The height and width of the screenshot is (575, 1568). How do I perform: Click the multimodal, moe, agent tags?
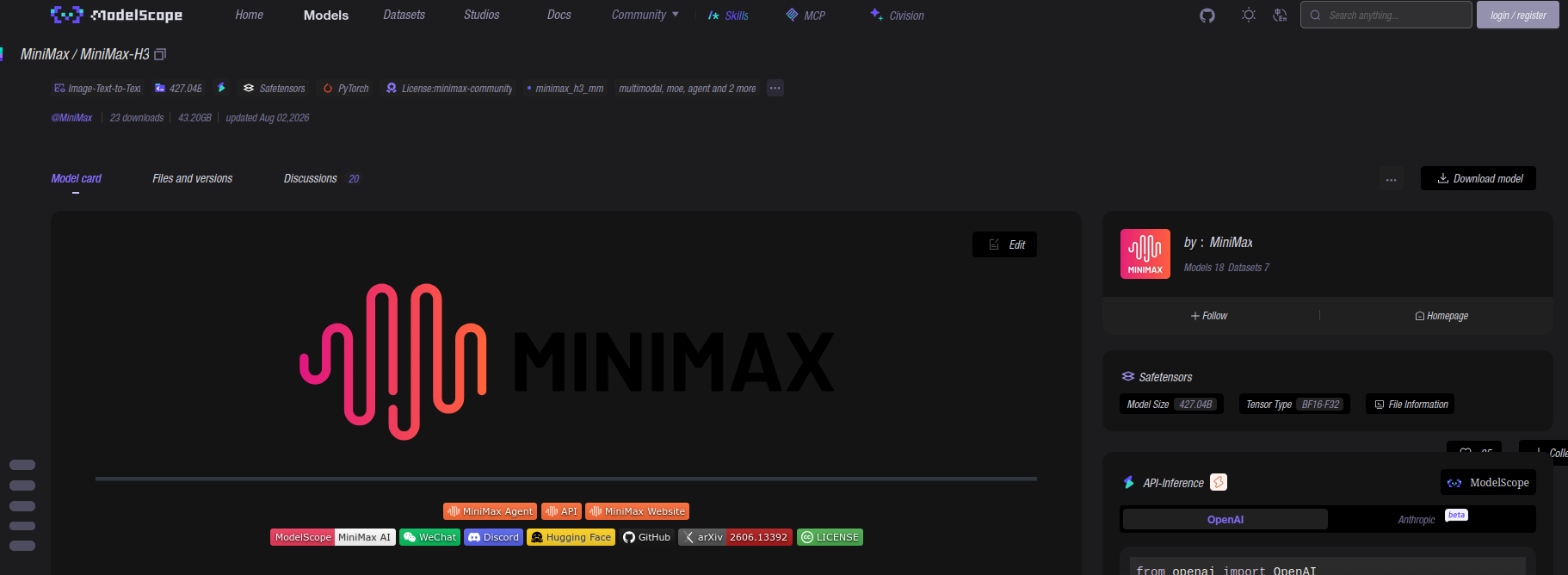[688, 88]
